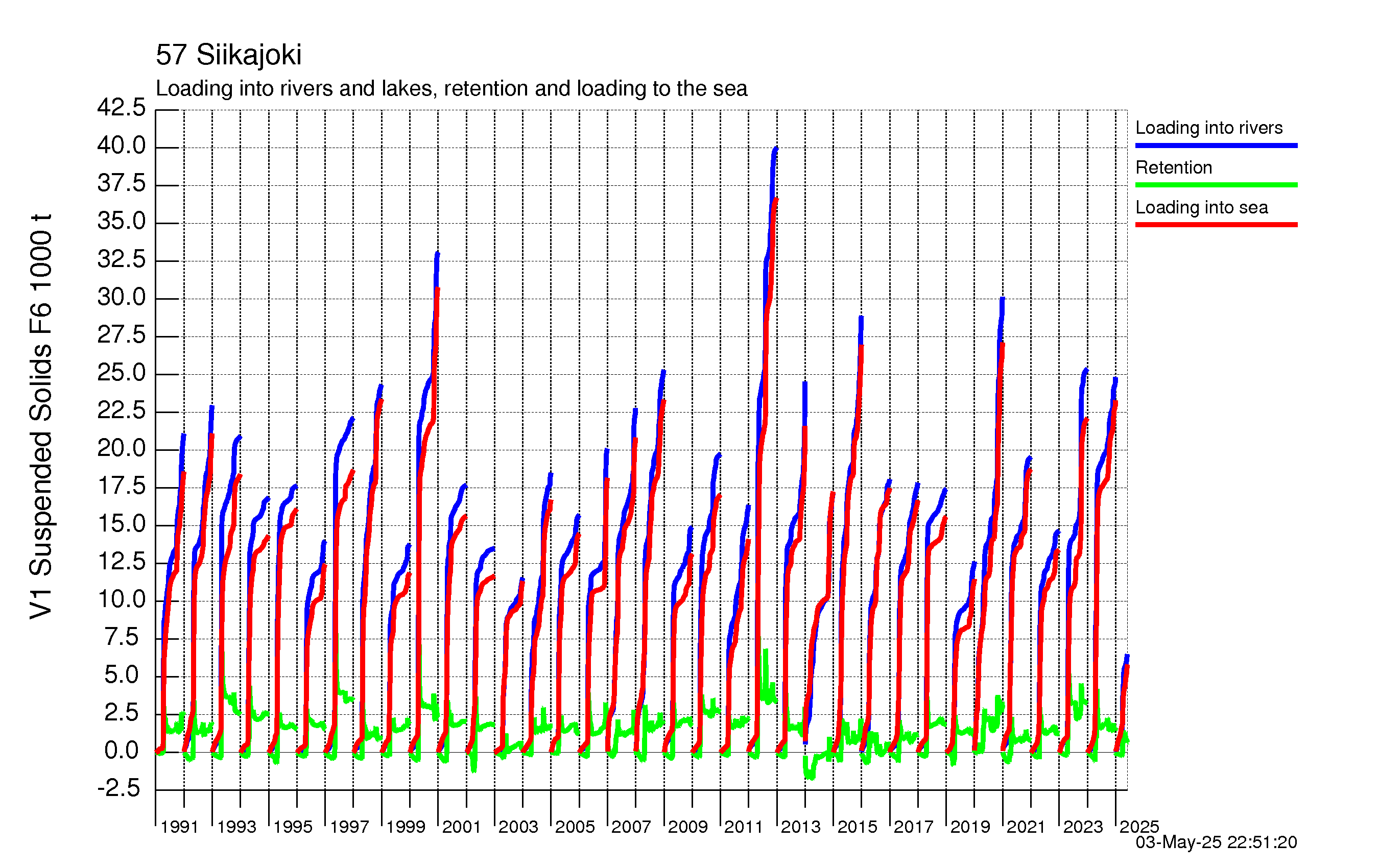
Task: Click the 'Loading into sea' legend label
Action: 1201,207
